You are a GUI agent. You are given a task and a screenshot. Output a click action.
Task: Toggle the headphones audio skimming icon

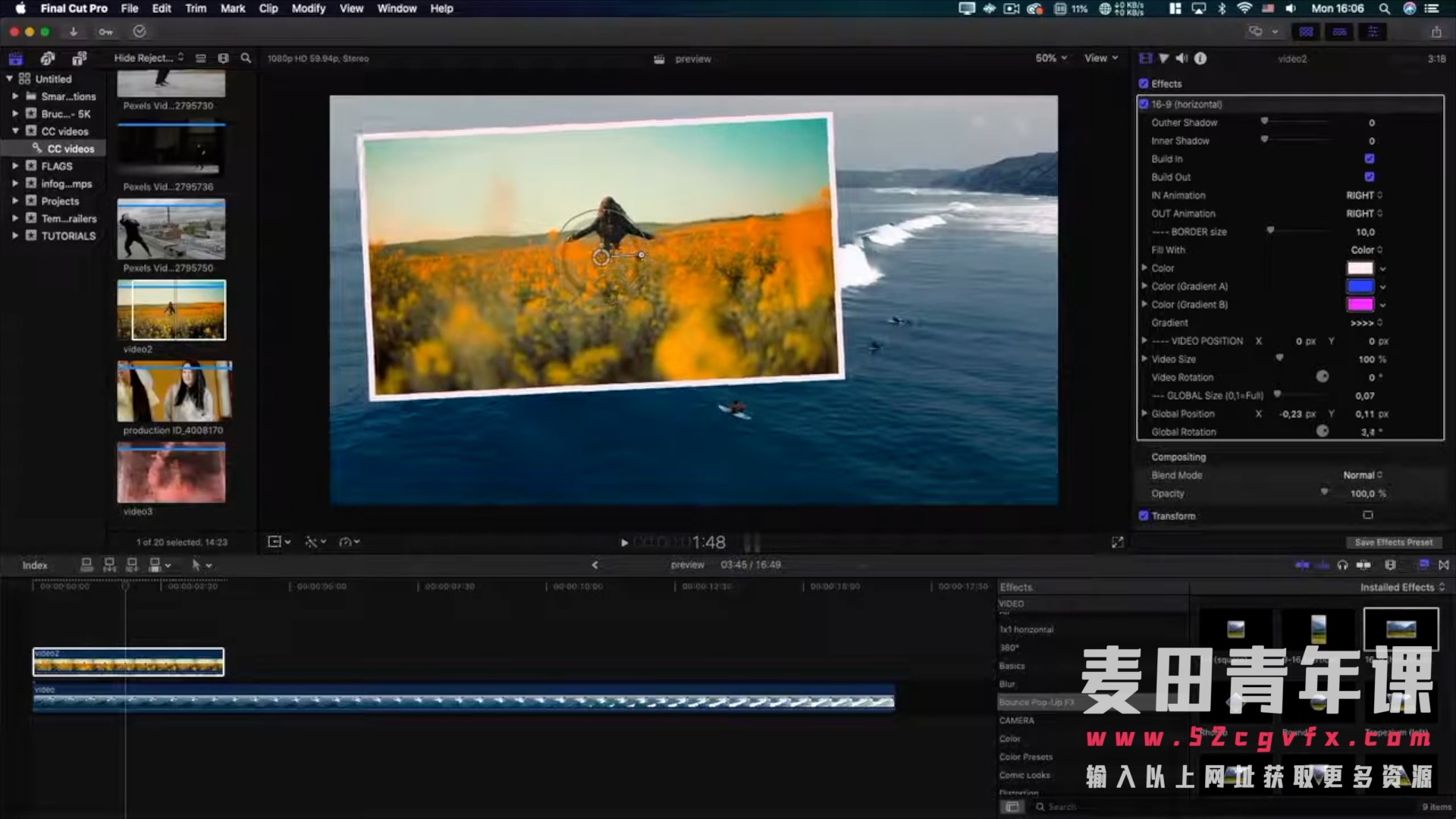1343,565
